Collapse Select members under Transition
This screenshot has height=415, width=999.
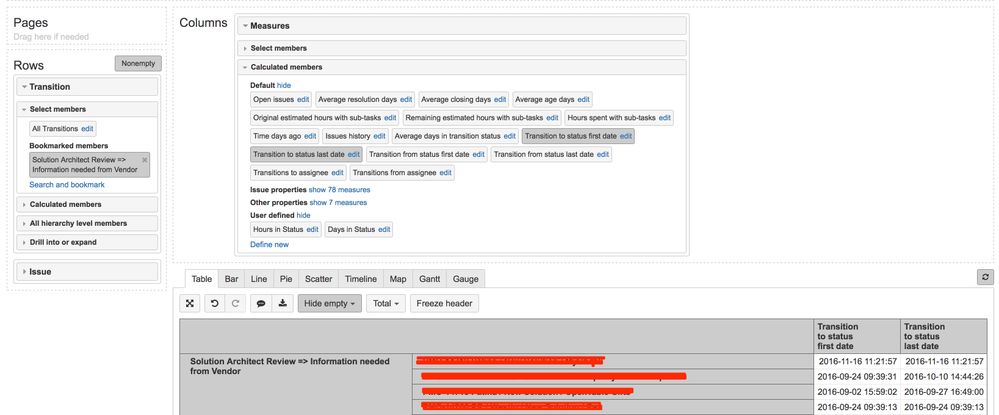[87, 109]
